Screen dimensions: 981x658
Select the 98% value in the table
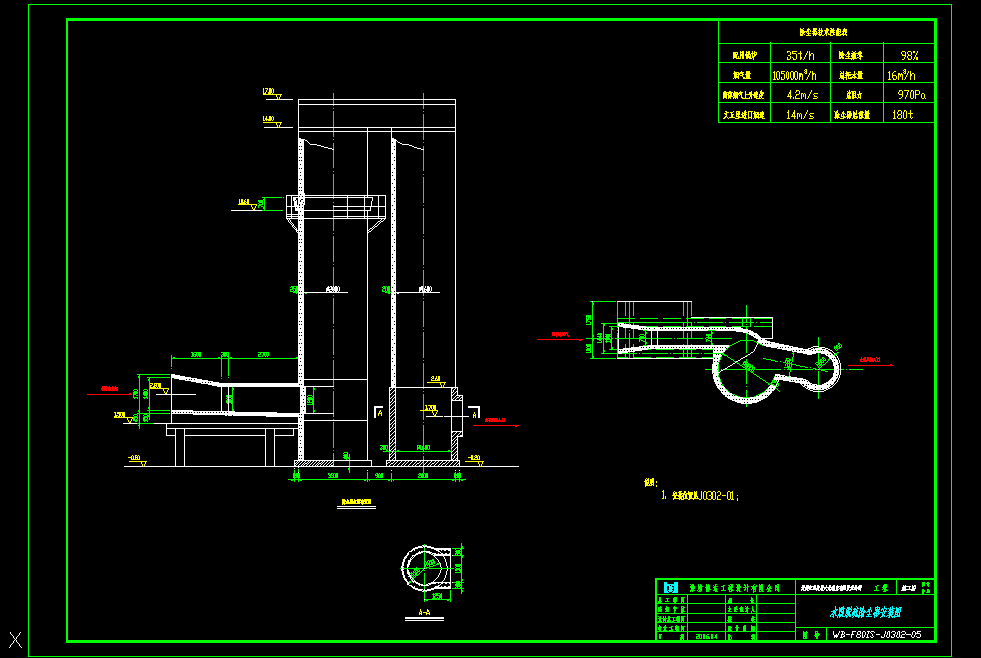coord(909,56)
